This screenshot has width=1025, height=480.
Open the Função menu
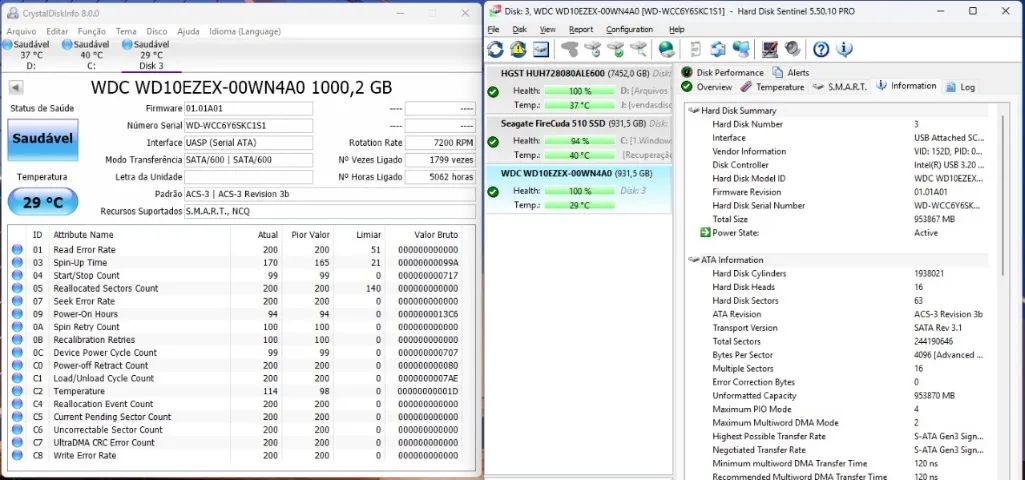(x=92, y=31)
